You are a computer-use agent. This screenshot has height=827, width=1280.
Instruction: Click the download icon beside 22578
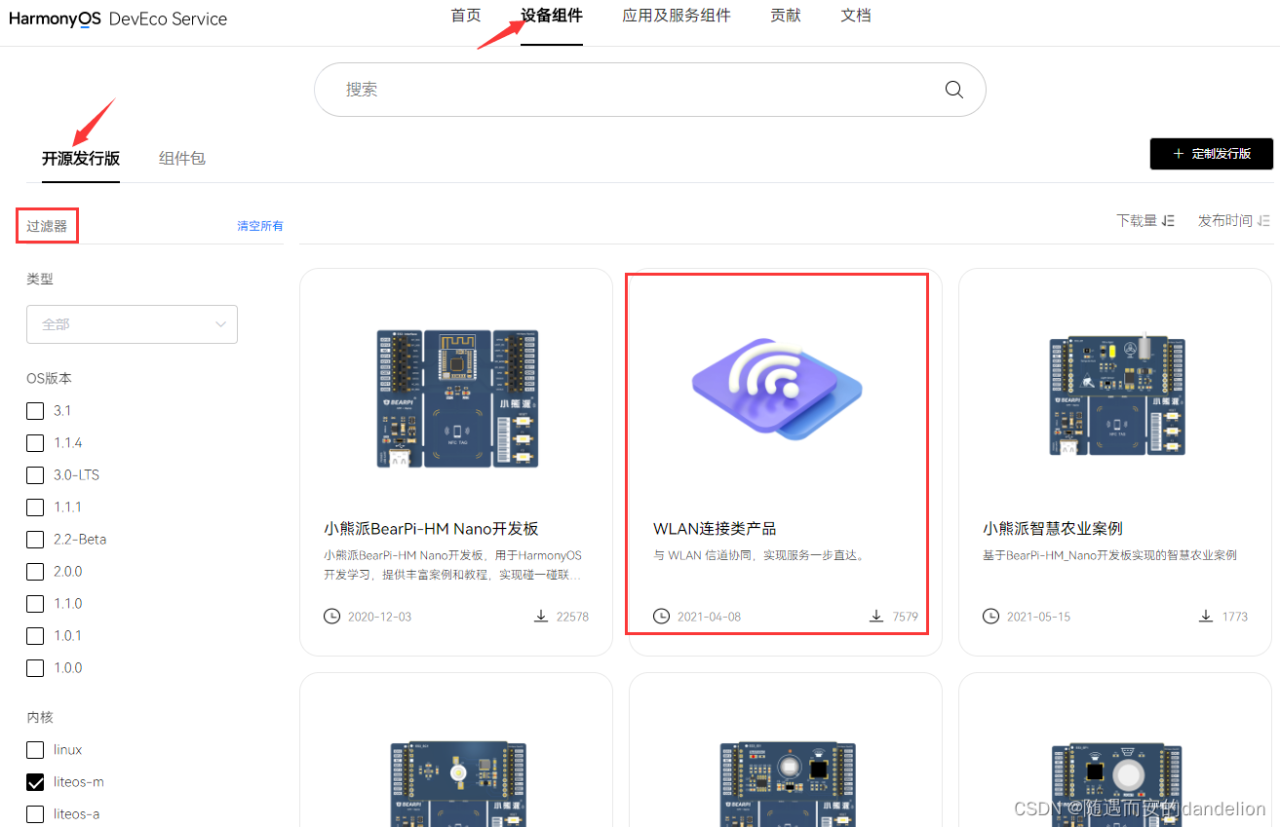[x=541, y=616]
